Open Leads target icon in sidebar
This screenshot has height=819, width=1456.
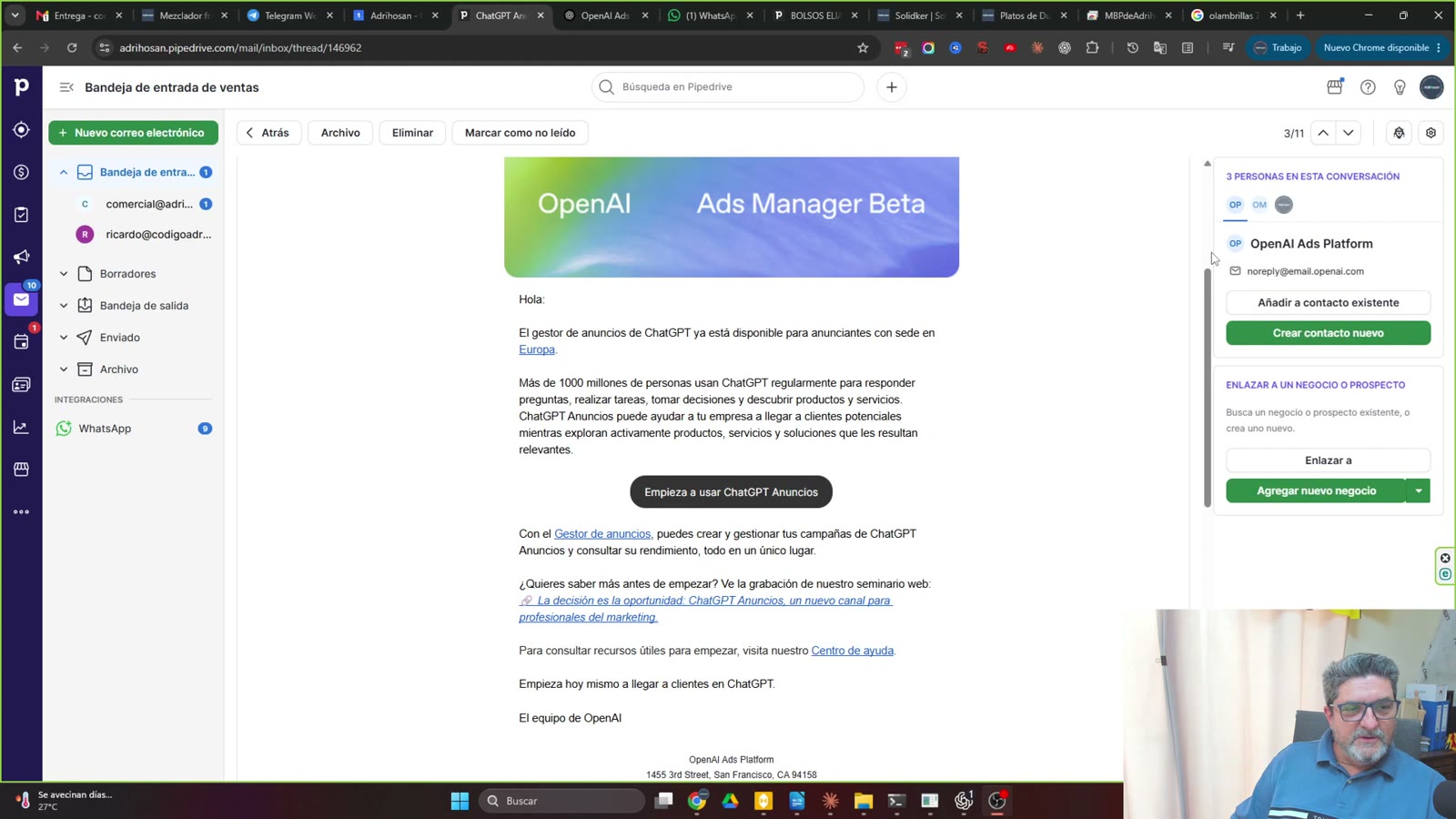pyautogui.click(x=21, y=130)
